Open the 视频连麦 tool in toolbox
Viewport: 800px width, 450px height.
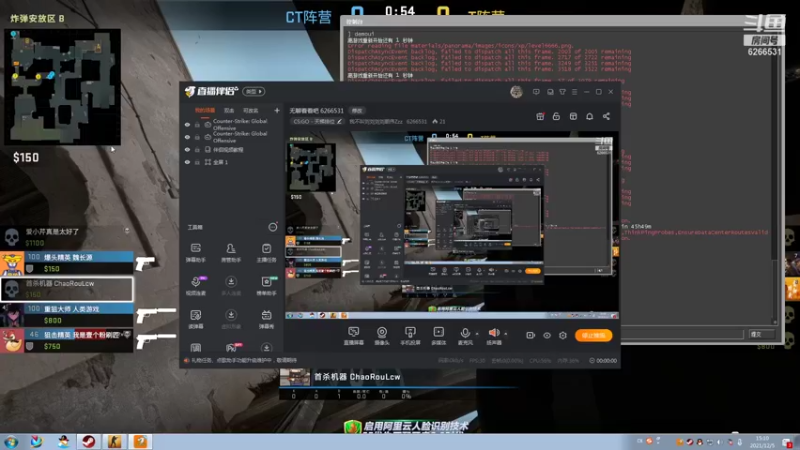pos(195,286)
